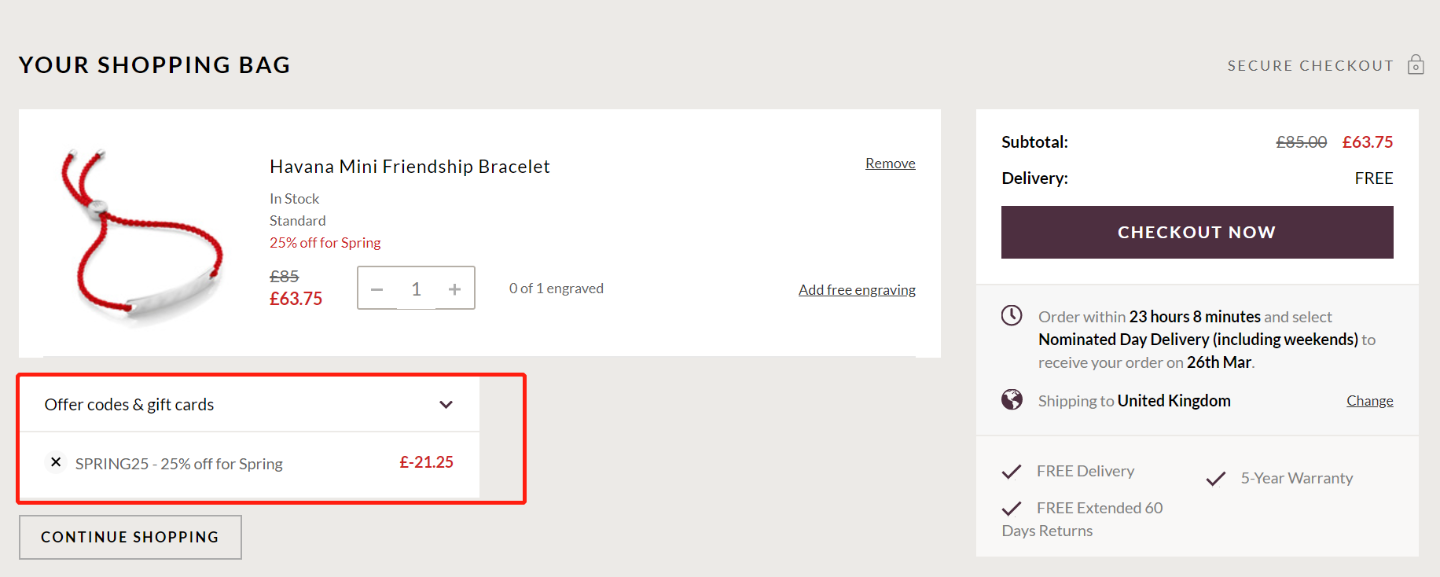Image resolution: width=1440 pixels, height=577 pixels.
Task: Remove the Havana bracelet from bag
Action: (890, 163)
